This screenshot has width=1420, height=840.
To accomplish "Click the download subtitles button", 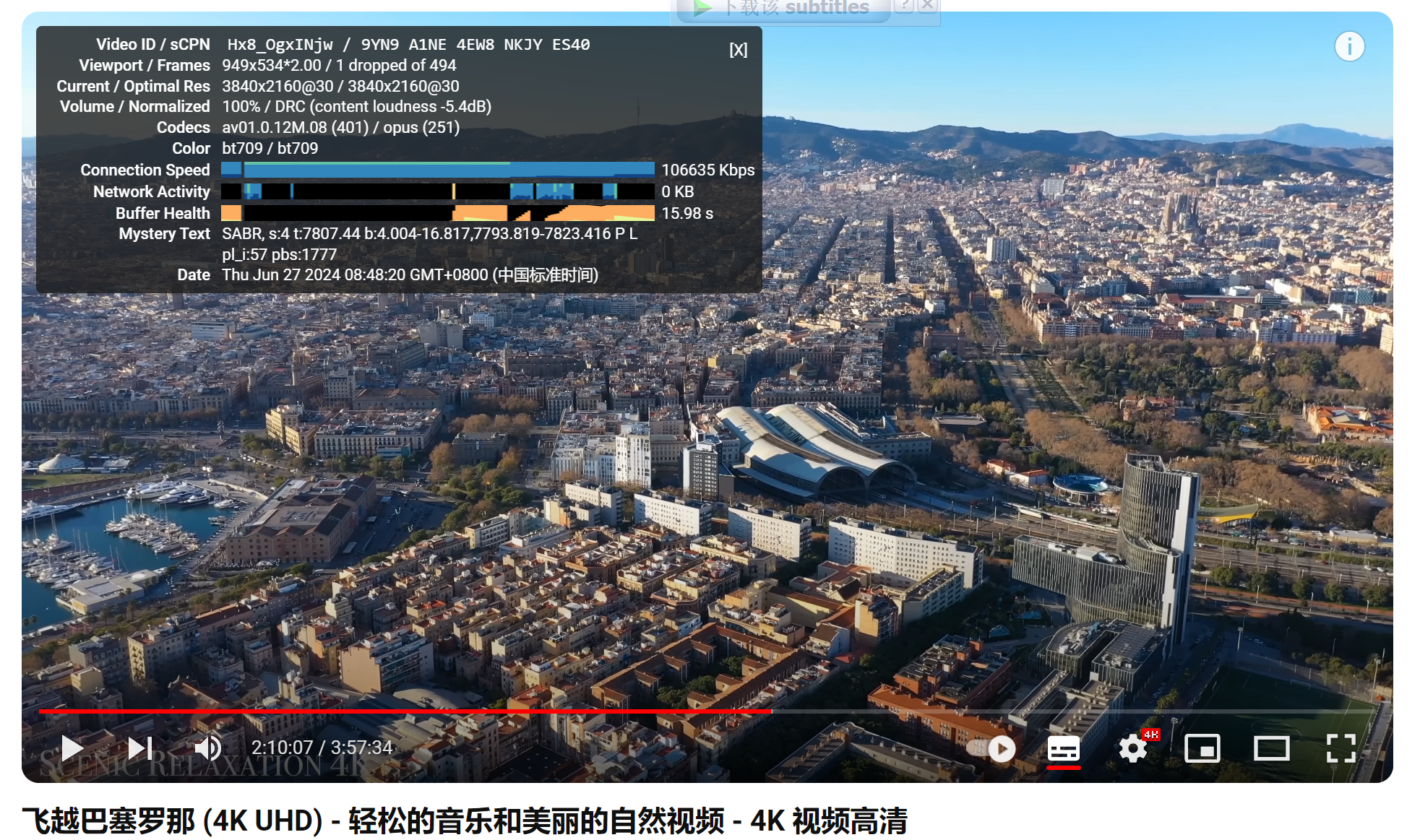I will 784,9.
